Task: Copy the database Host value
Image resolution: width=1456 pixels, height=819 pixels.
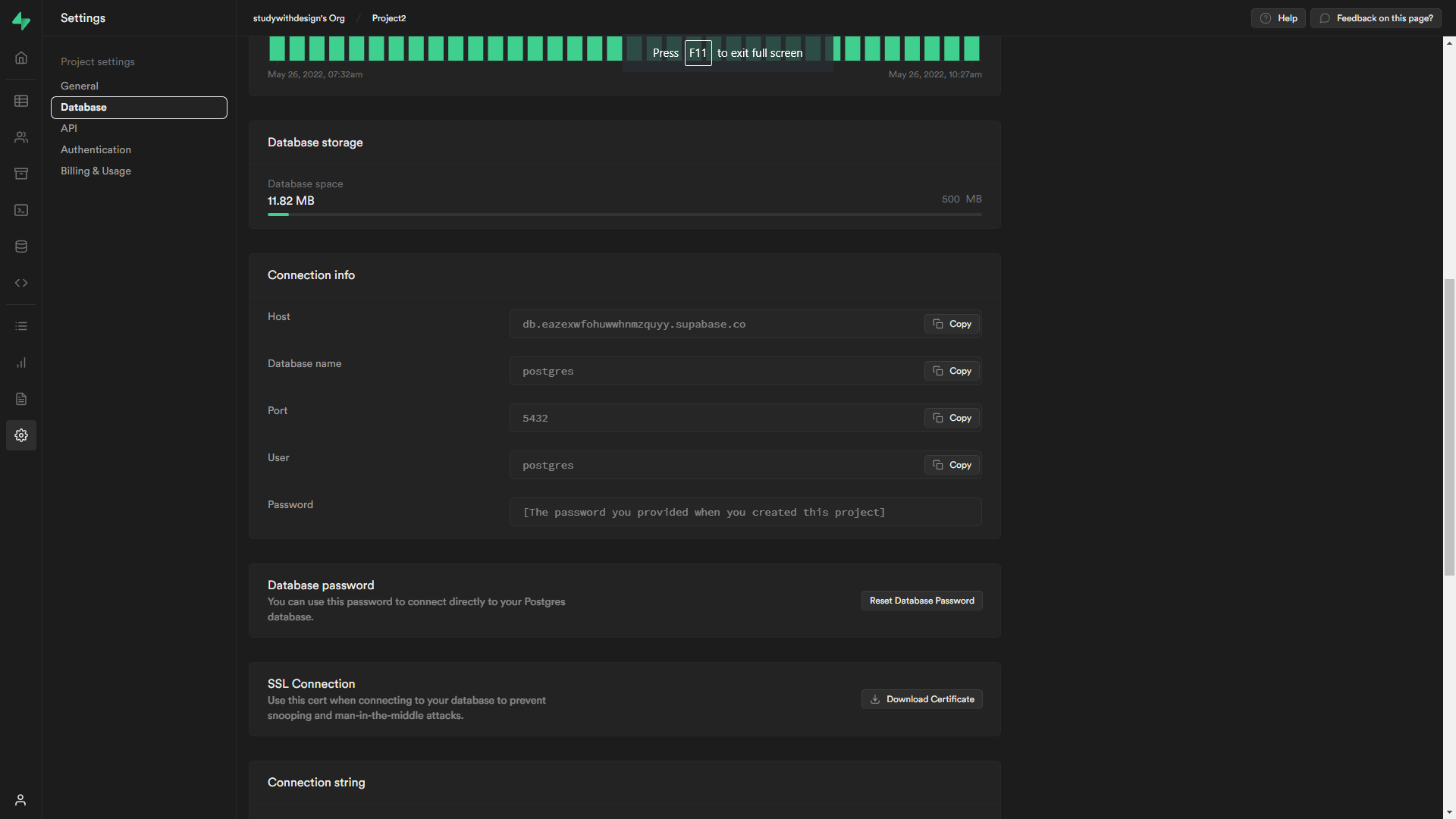Action: click(x=952, y=324)
